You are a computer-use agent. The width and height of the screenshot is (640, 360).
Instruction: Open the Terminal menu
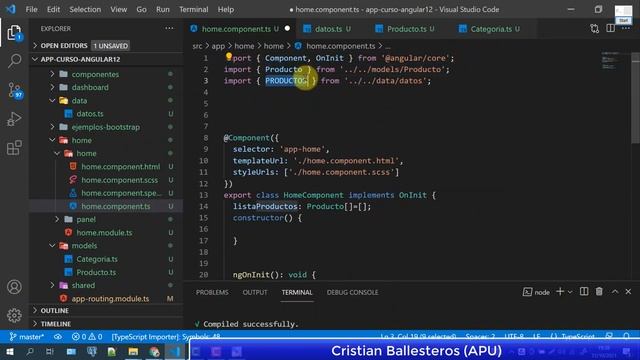pos(193,9)
